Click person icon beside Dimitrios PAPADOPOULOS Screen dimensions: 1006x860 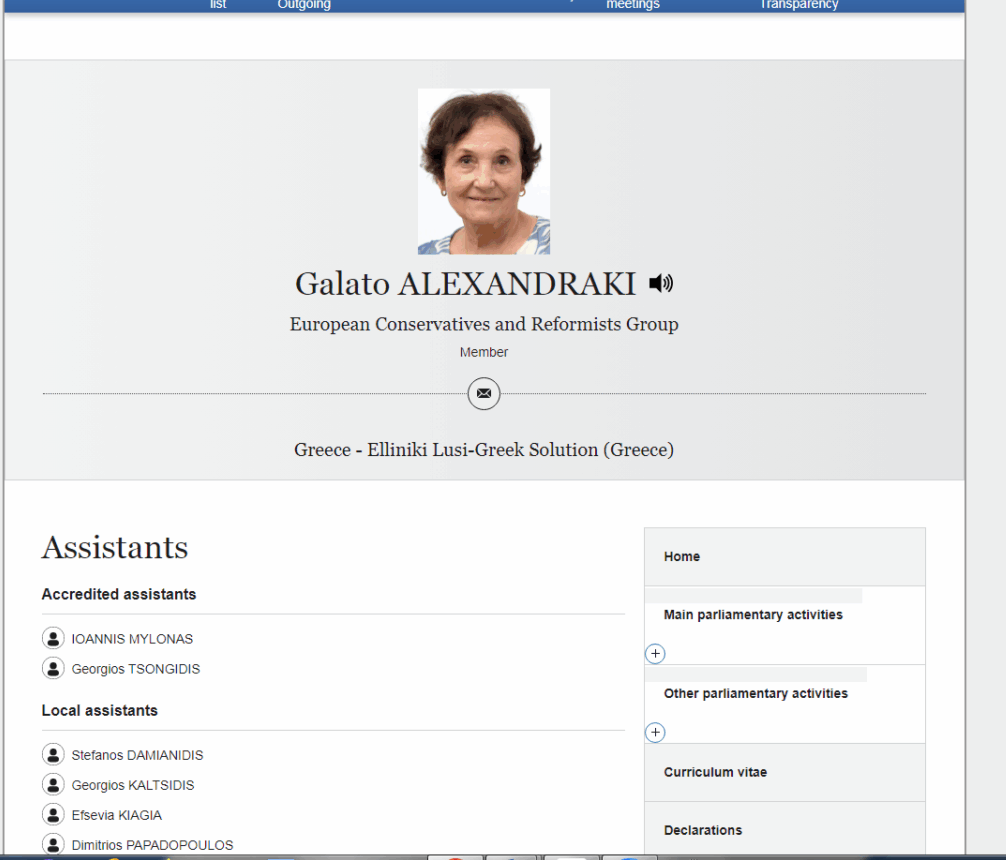click(x=53, y=844)
